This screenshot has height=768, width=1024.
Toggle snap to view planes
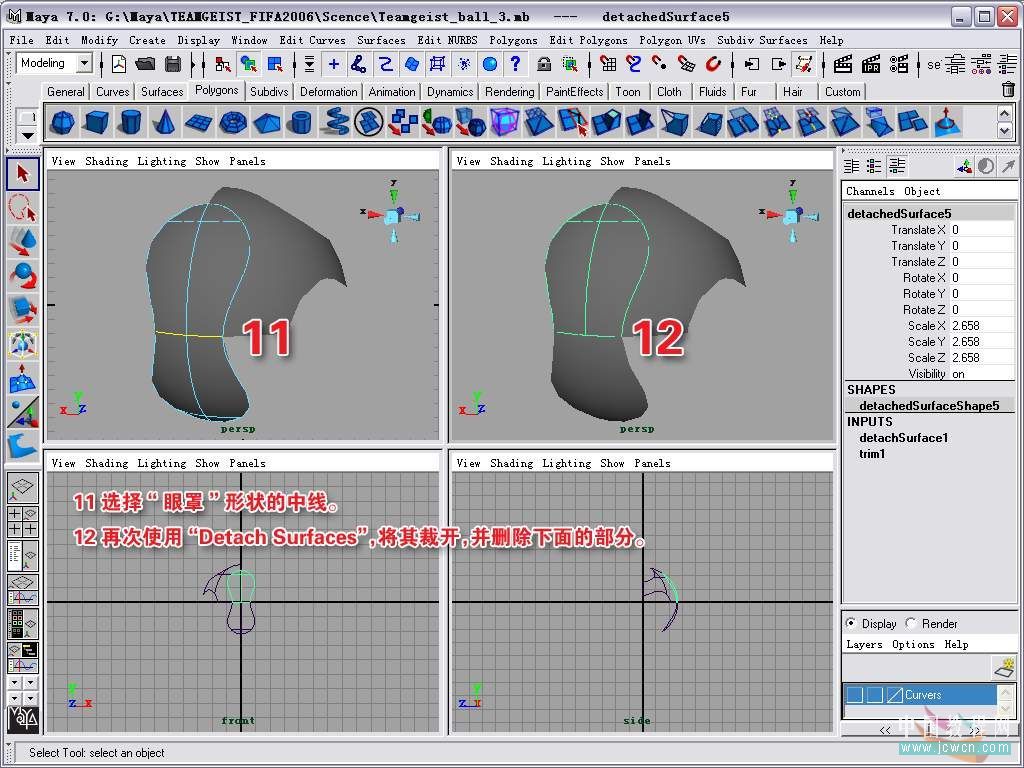[x=686, y=64]
